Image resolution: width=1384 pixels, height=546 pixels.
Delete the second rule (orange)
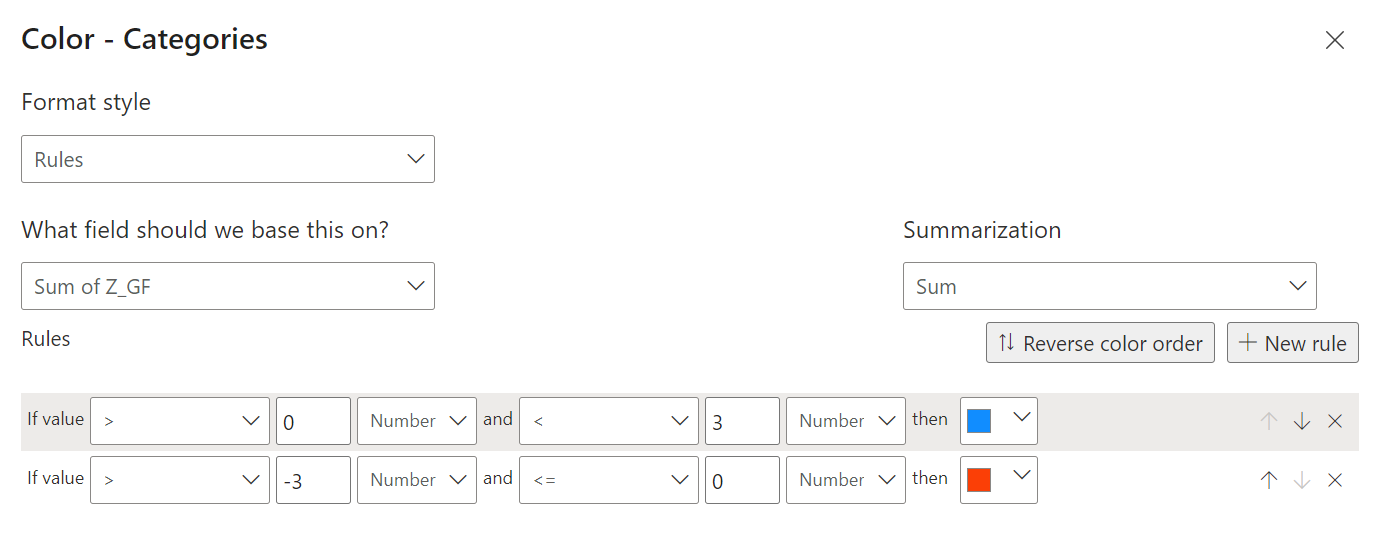point(1334,480)
